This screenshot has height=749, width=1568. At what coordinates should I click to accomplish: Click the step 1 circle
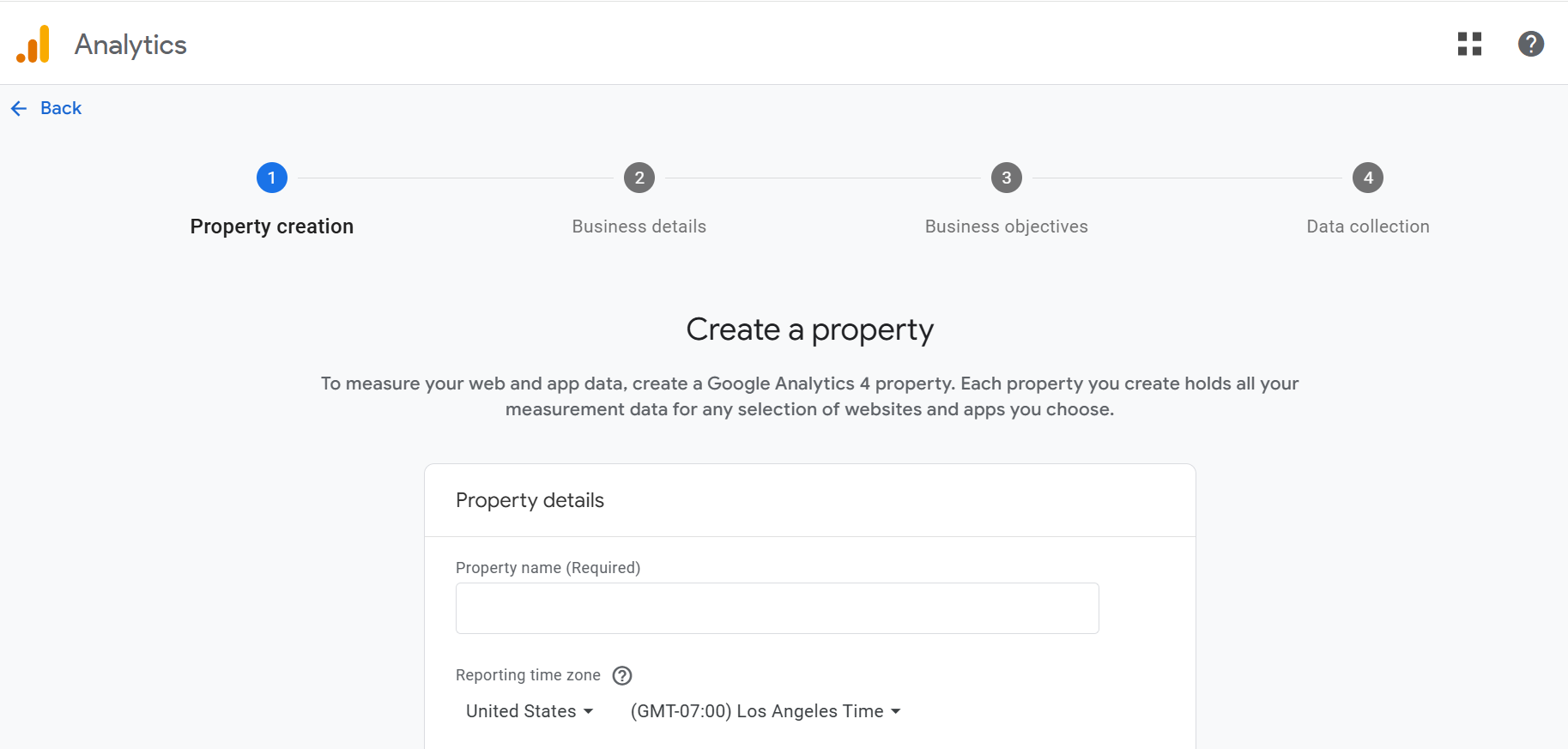(272, 178)
